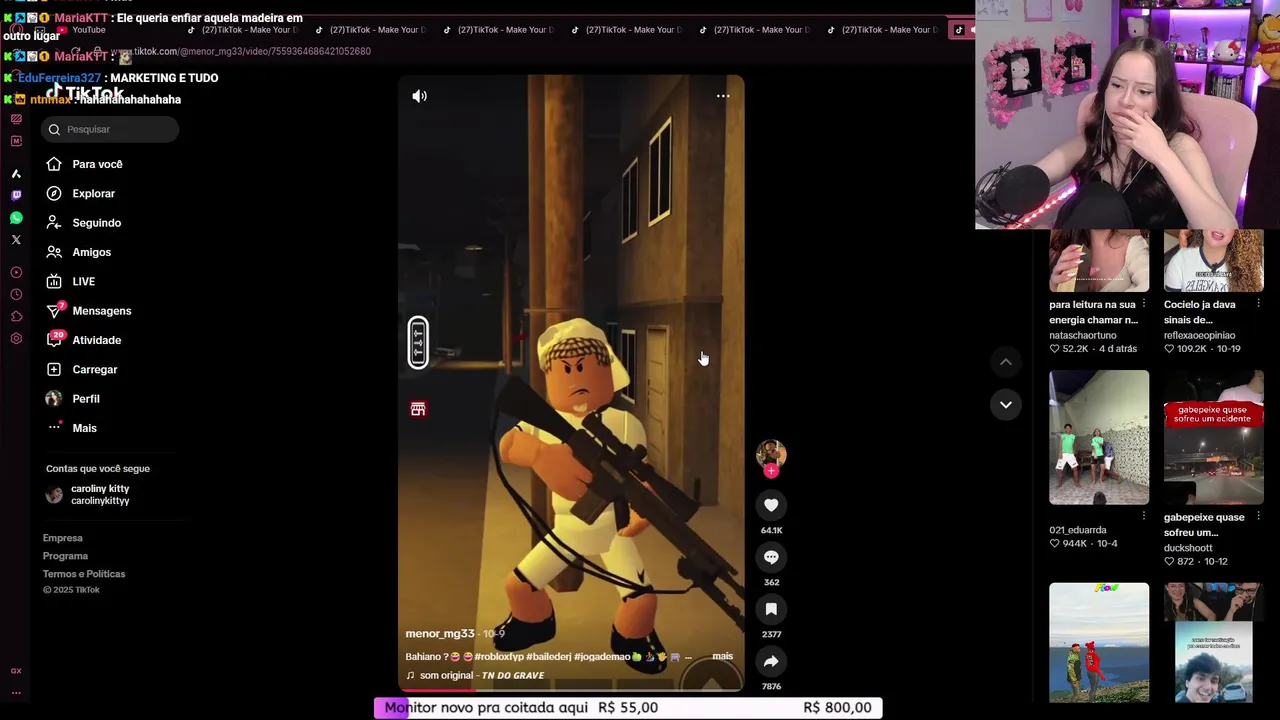Open the three dots at the browser sidebar bottom
Image resolution: width=1280 pixels, height=720 pixels.
pos(16,692)
